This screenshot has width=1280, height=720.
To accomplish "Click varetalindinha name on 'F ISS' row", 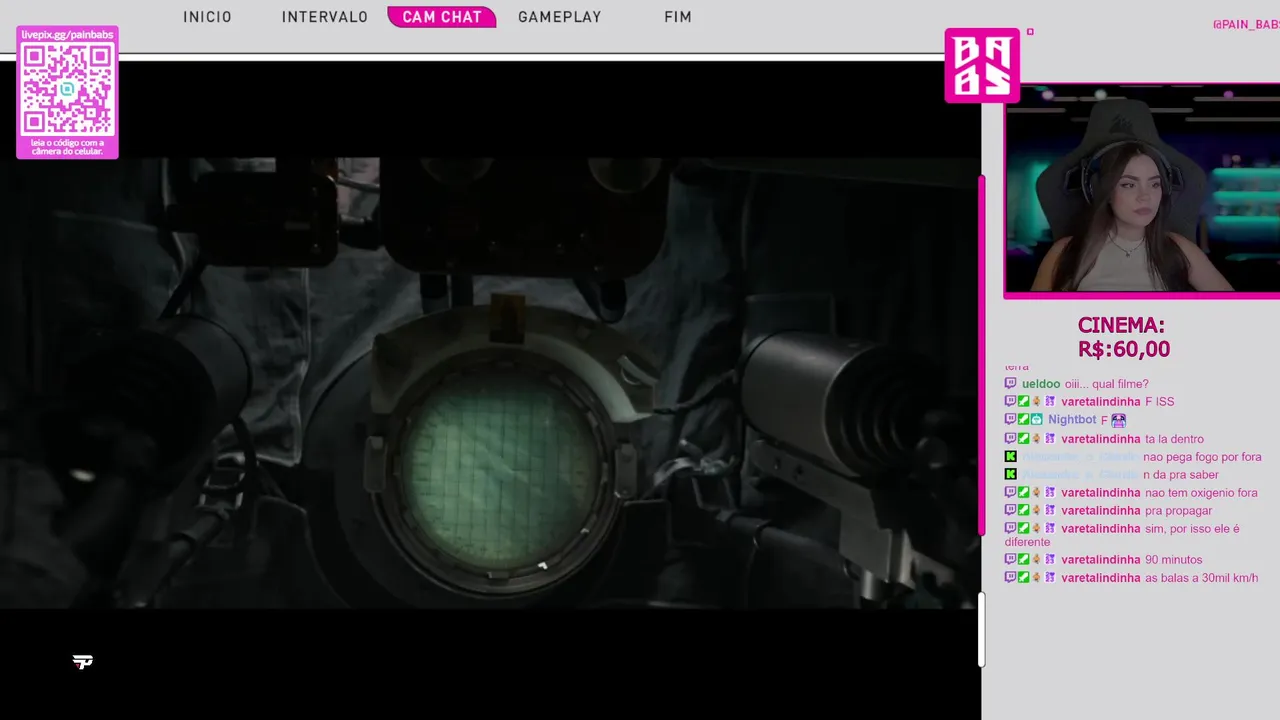I will click(1101, 402).
